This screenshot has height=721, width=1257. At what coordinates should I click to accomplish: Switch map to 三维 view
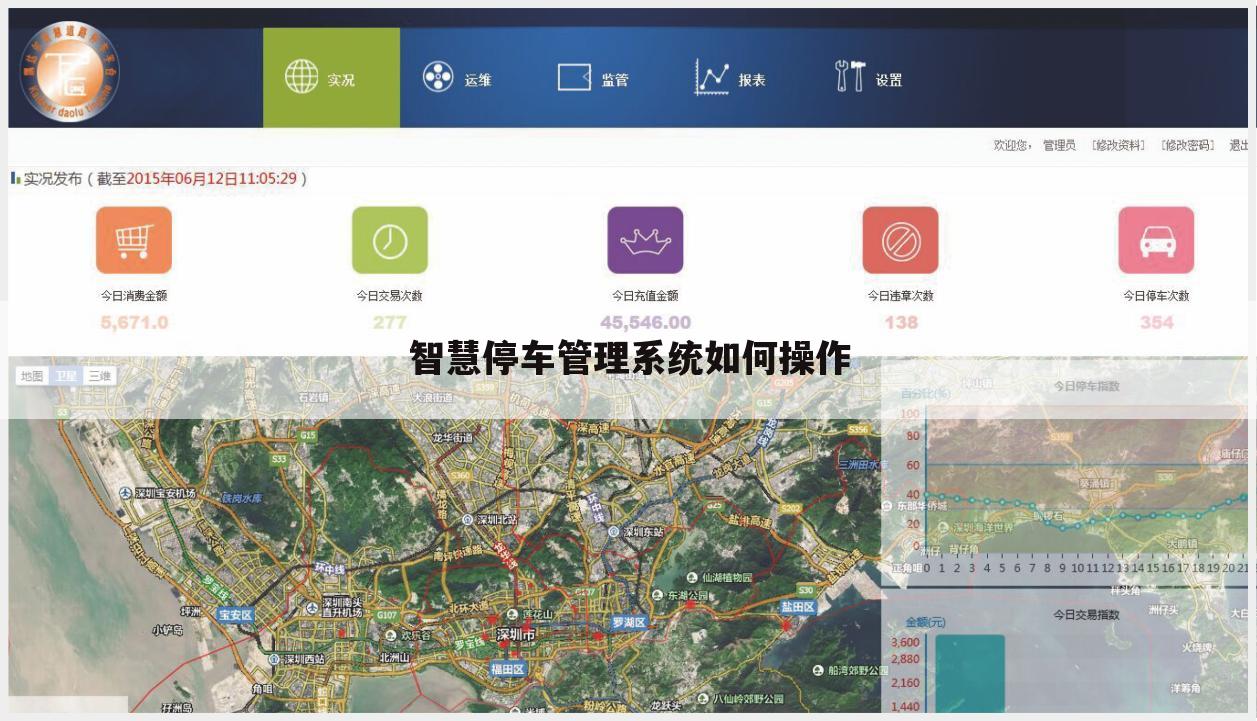pos(99,376)
